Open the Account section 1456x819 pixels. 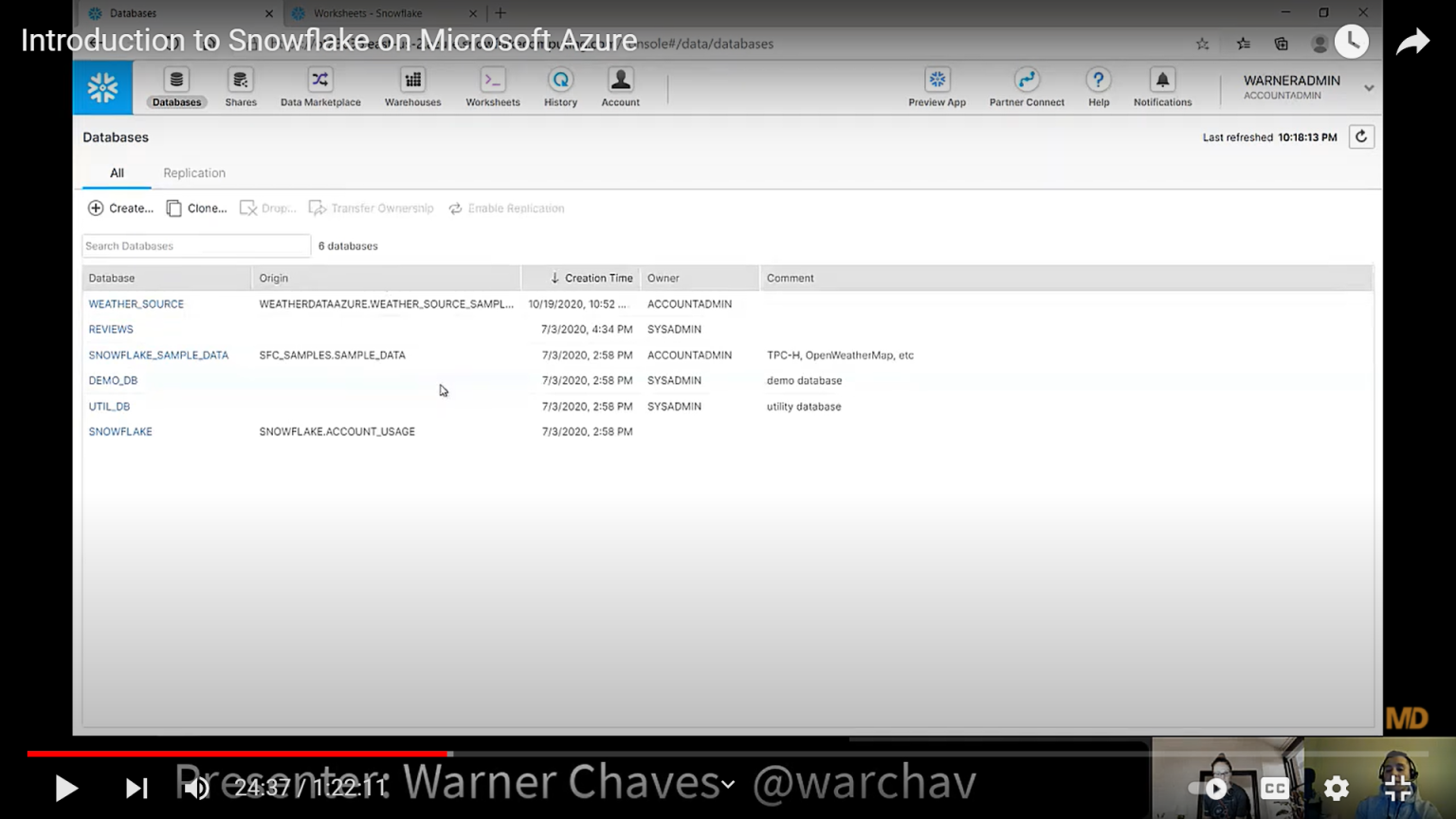tap(620, 86)
